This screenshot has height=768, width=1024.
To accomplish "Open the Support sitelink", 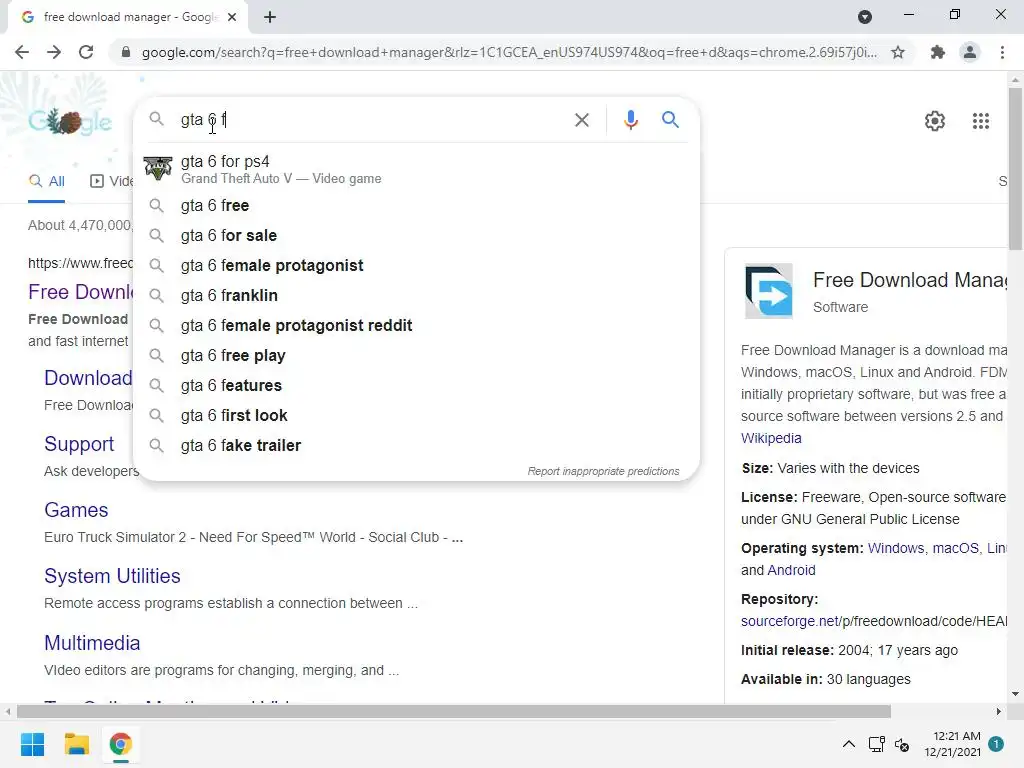I will [79, 444].
